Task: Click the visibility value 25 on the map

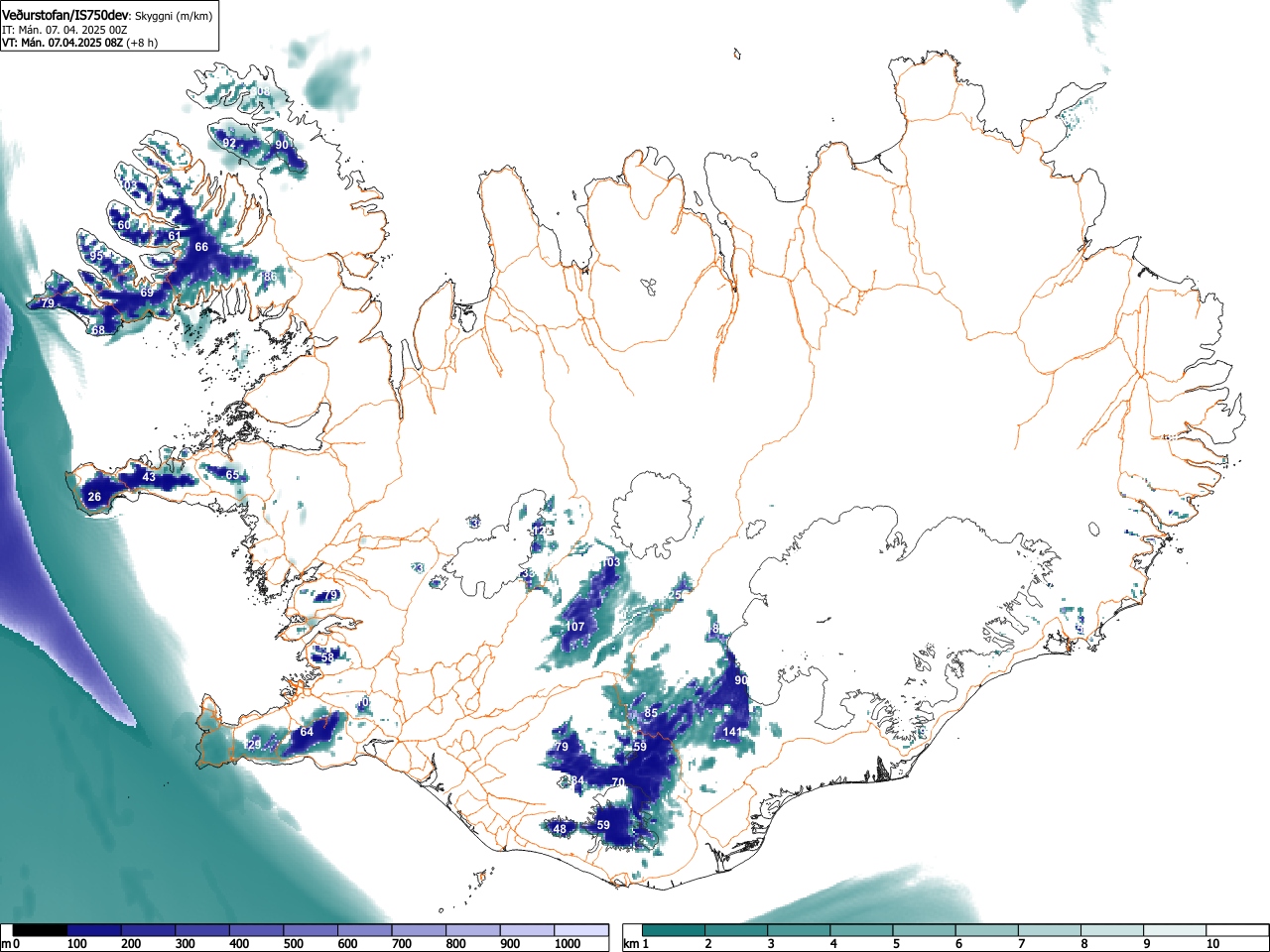Action: click(x=676, y=595)
